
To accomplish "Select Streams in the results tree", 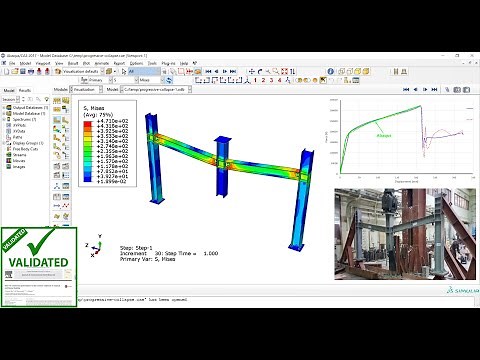I will pyautogui.click(x=19, y=155).
